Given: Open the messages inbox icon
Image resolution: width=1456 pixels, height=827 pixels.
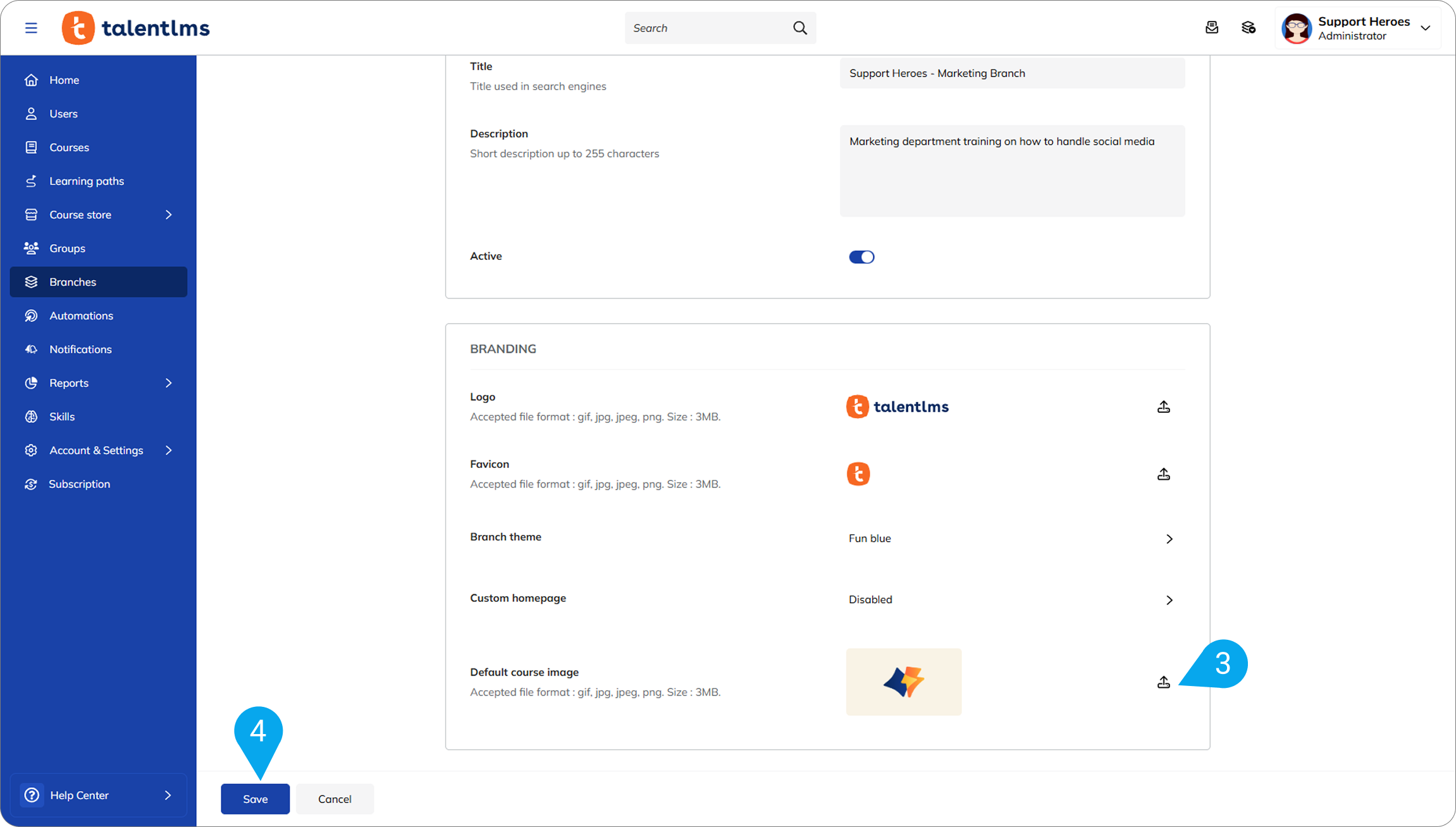Looking at the screenshot, I should point(1211,28).
